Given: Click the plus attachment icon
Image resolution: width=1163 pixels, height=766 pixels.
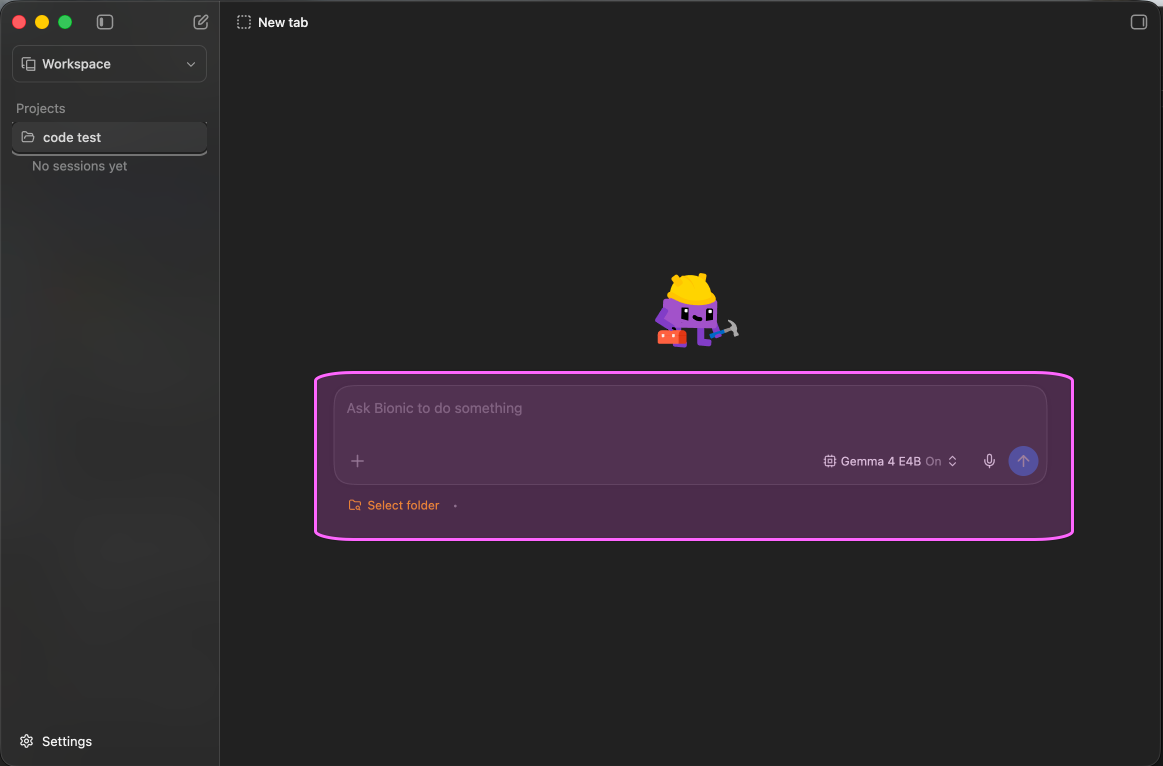Looking at the screenshot, I should point(358,461).
